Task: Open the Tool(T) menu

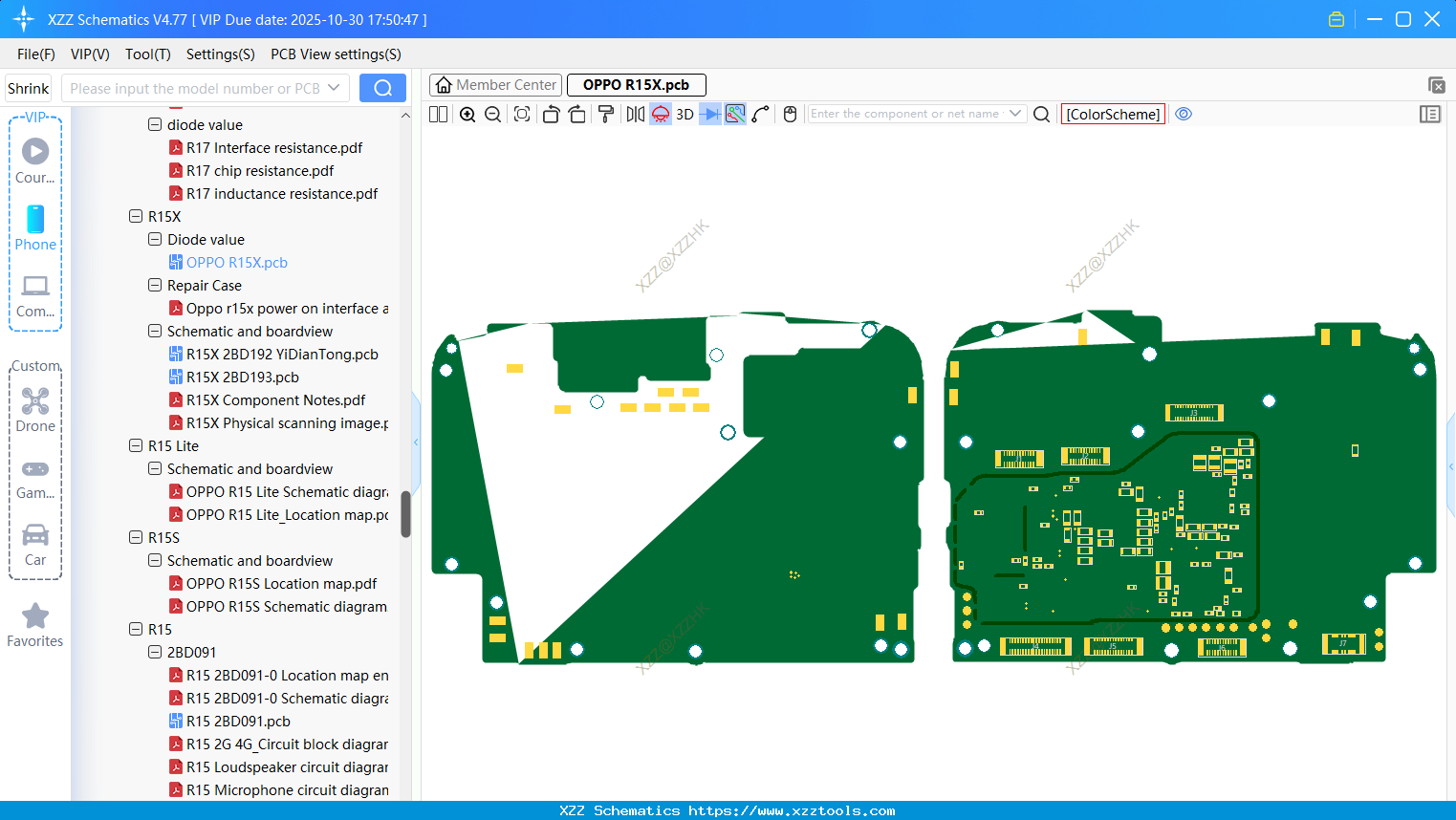Action: pyautogui.click(x=148, y=54)
